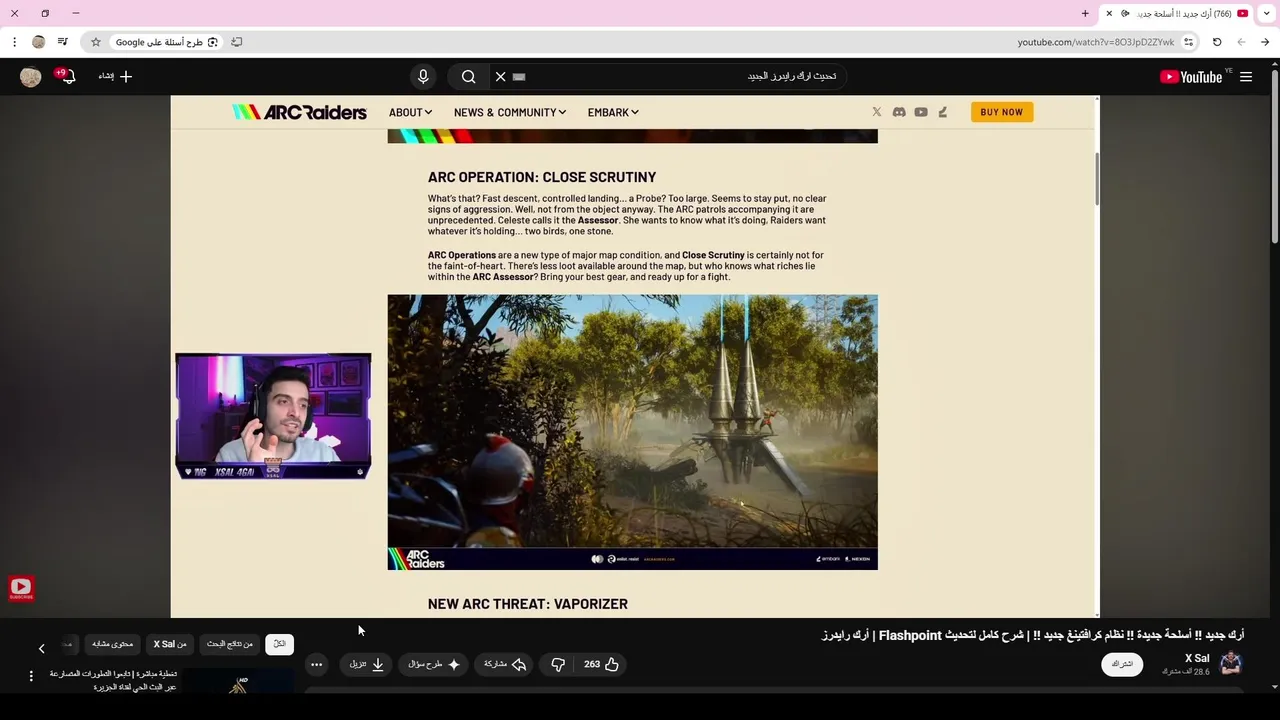This screenshot has height=720, width=1280.
Task: Click the red subscribe watermark icon
Action: tap(21, 588)
